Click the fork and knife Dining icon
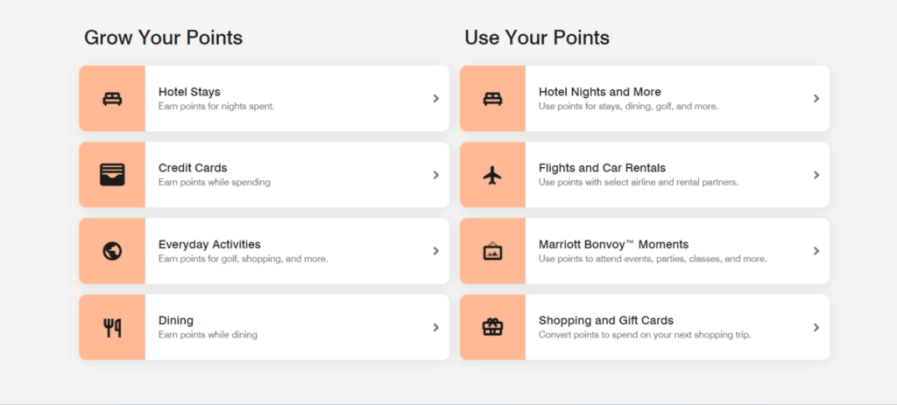This screenshot has height=405, width=897. pos(112,327)
